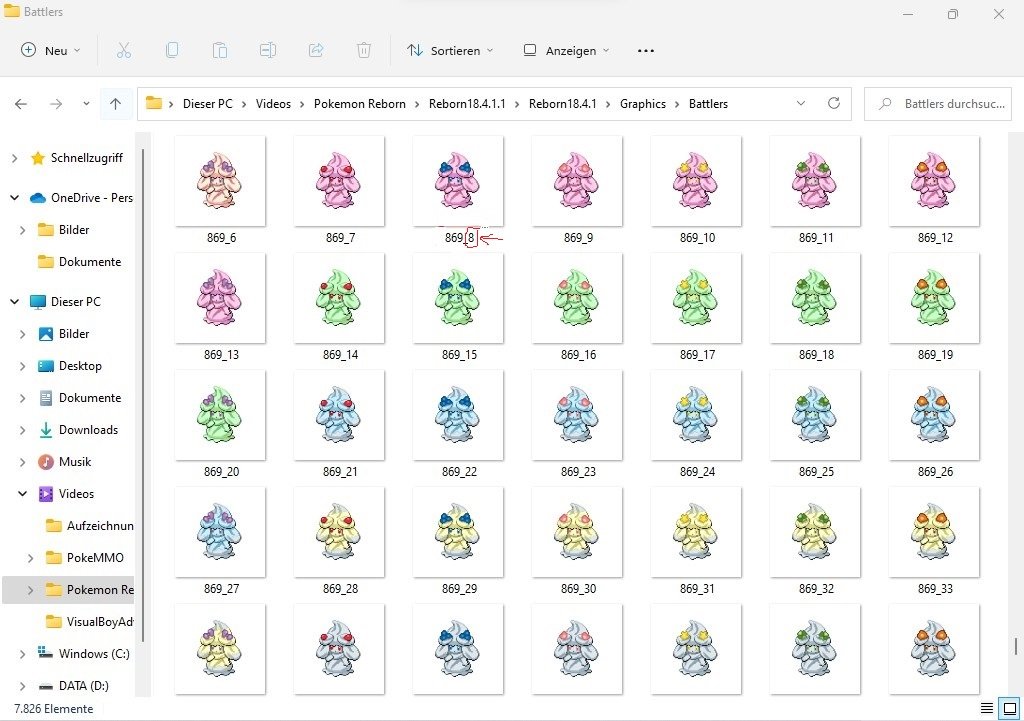Image resolution: width=1024 pixels, height=721 pixels.
Task: Click file name label 869_10
Action: point(697,238)
